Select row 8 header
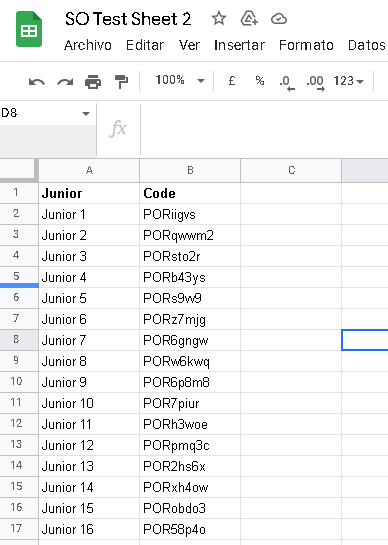The height and width of the screenshot is (545, 388). coord(19,340)
